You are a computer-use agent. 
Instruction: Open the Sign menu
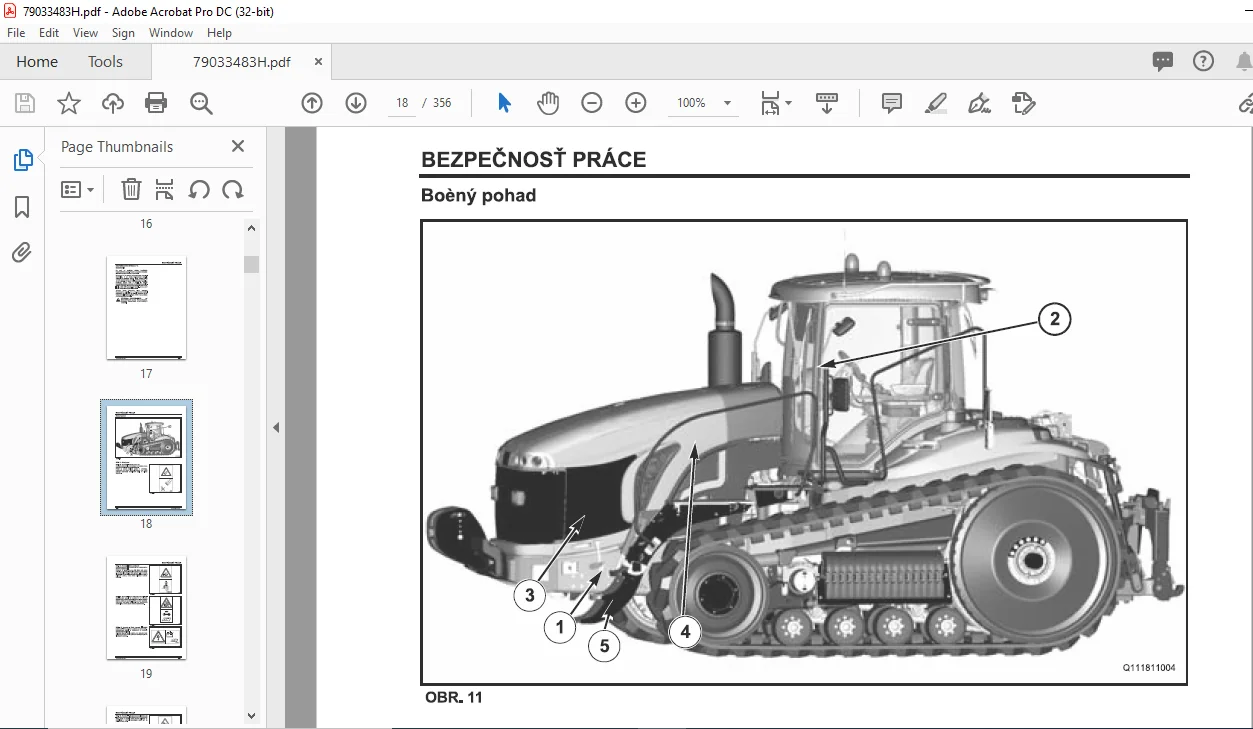pos(123,33)
